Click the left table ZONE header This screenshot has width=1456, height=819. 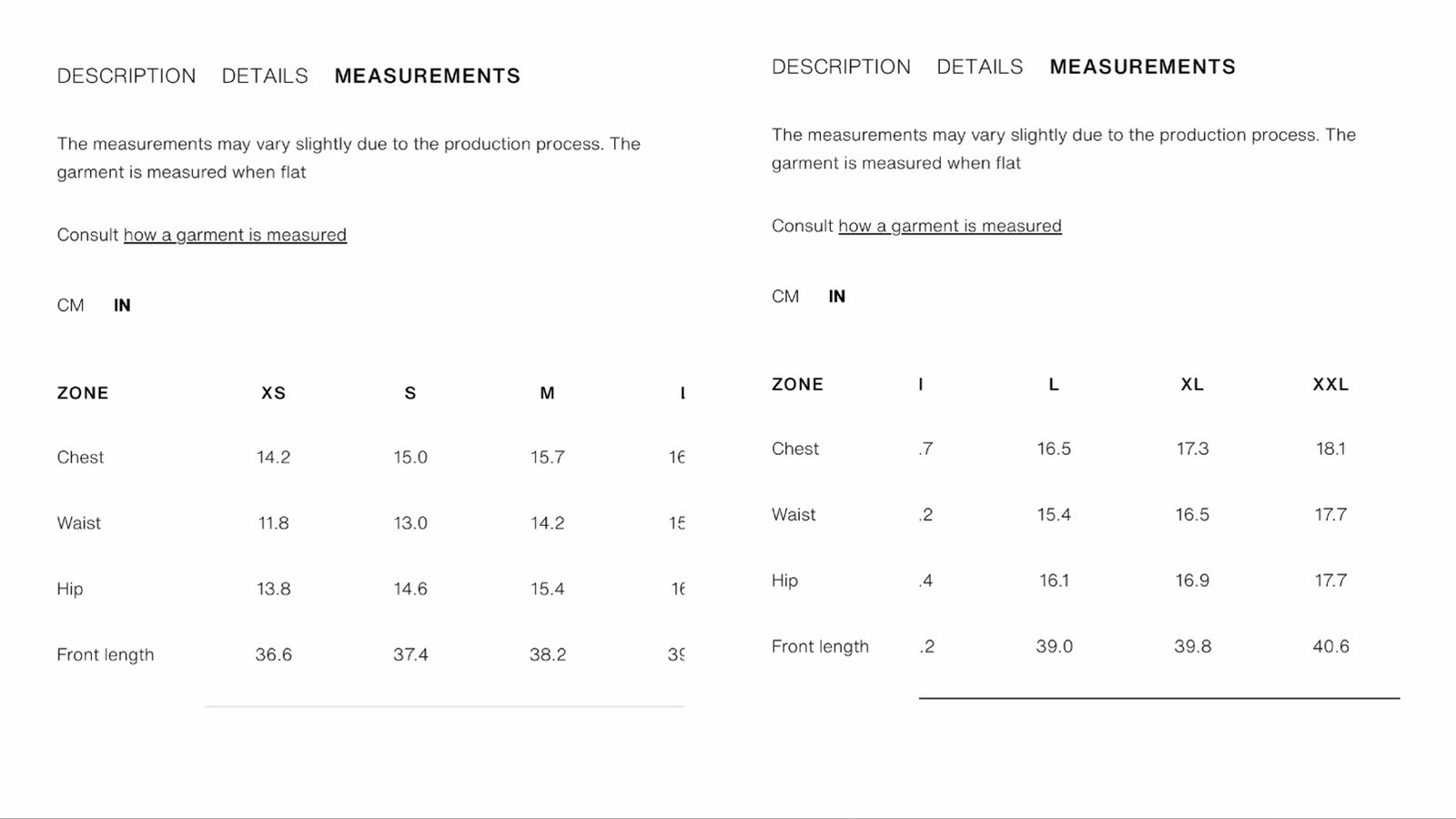click(x=83, y=393)
